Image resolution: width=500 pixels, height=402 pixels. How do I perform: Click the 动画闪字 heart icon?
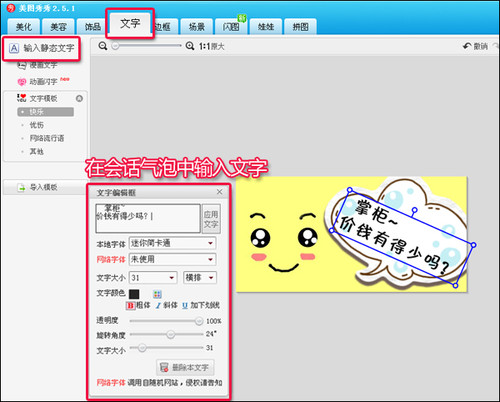coord(22,82)
